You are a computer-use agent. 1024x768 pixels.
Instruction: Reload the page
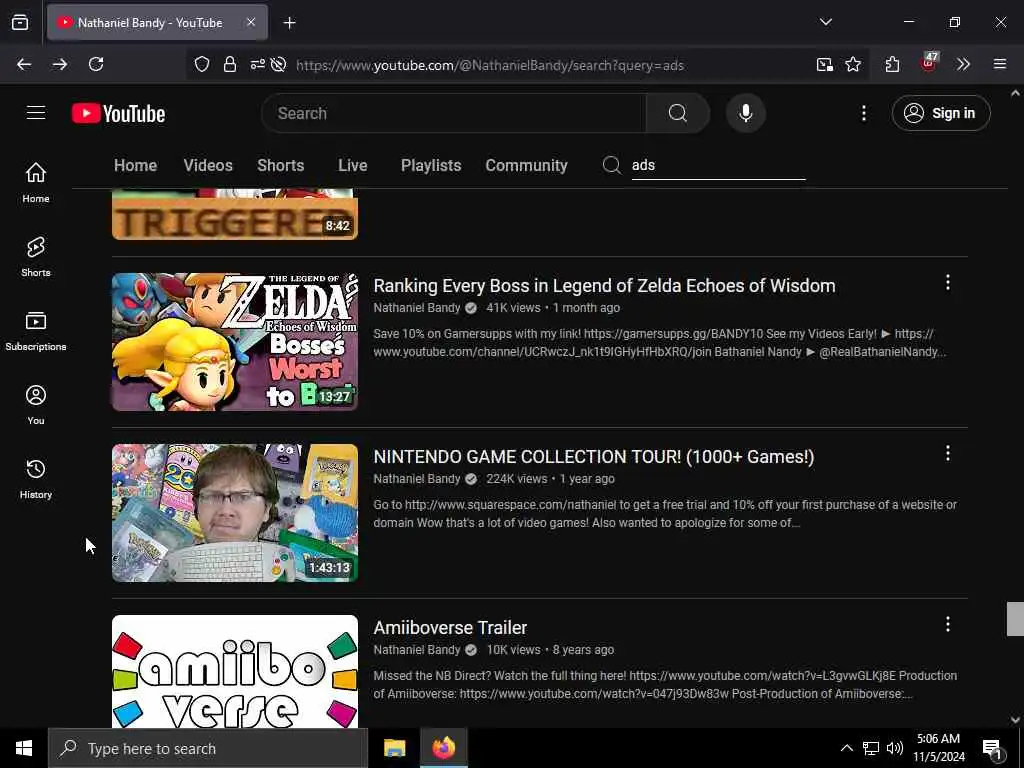click(x=96, y=64)
